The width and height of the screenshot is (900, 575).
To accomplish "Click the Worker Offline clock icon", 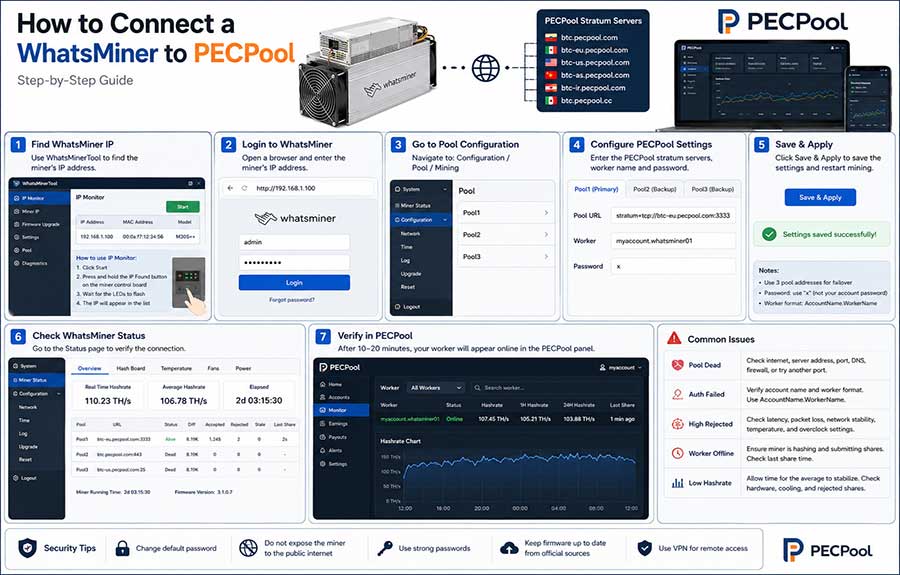I will tap(677, 453).
